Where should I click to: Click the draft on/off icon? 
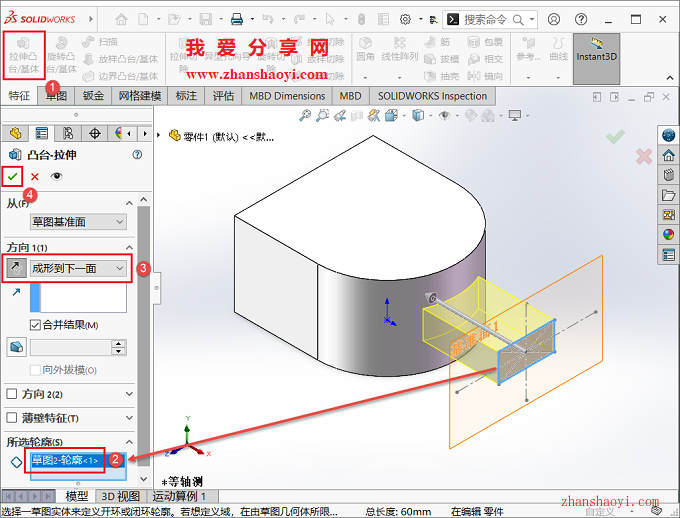click(16, 347)
